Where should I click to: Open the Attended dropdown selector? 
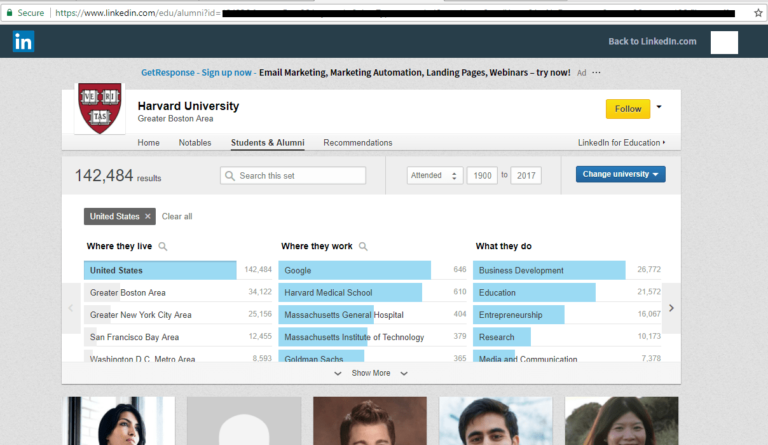434,175
